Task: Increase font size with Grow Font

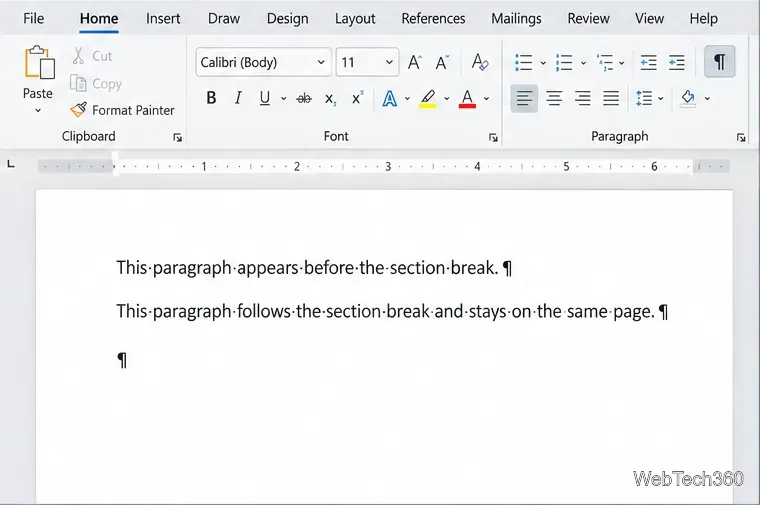Action: 414,63
